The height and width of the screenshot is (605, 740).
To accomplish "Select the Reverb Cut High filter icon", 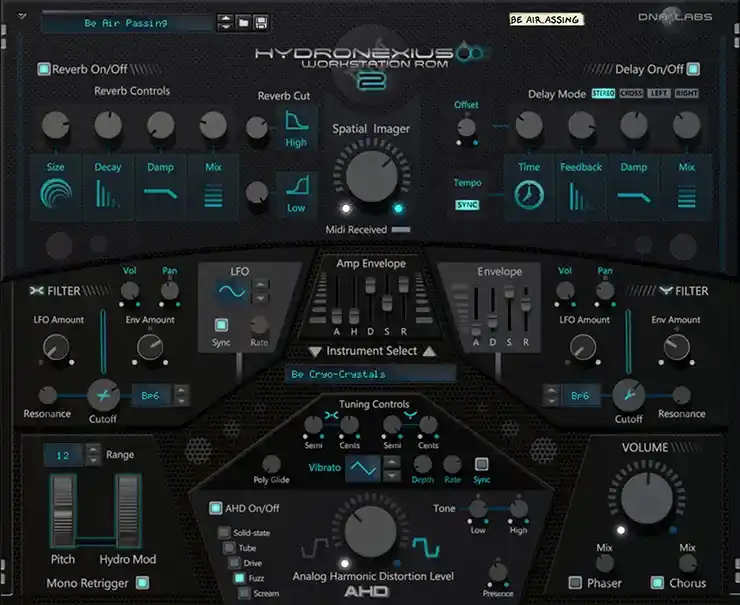I will click(x=296, y=120).
